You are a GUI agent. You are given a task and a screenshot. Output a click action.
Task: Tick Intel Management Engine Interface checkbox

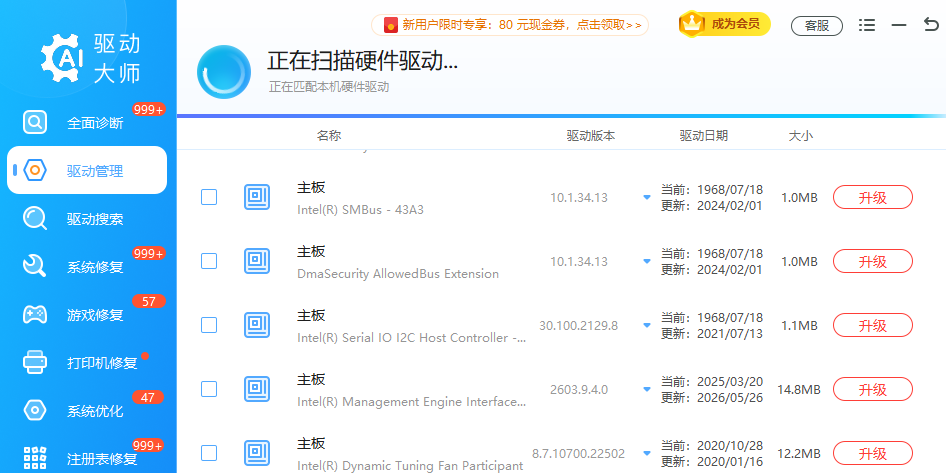[x=209, y=389]
